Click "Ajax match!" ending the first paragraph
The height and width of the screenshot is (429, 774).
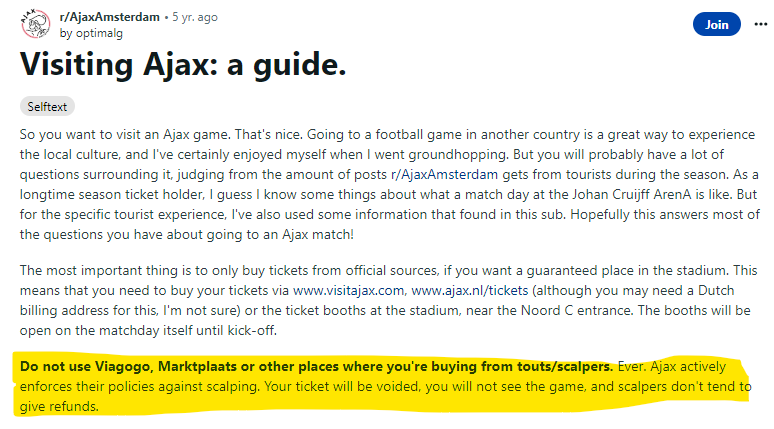(318, 234)
